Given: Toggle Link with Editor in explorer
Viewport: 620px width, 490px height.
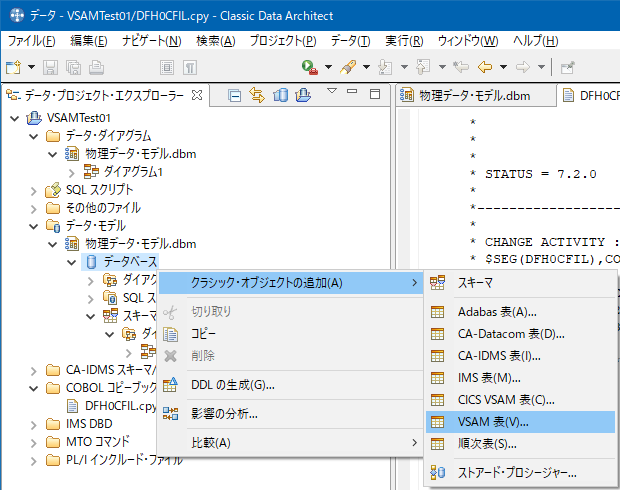Looking at the screenshot, I should [x=257, y=95].
